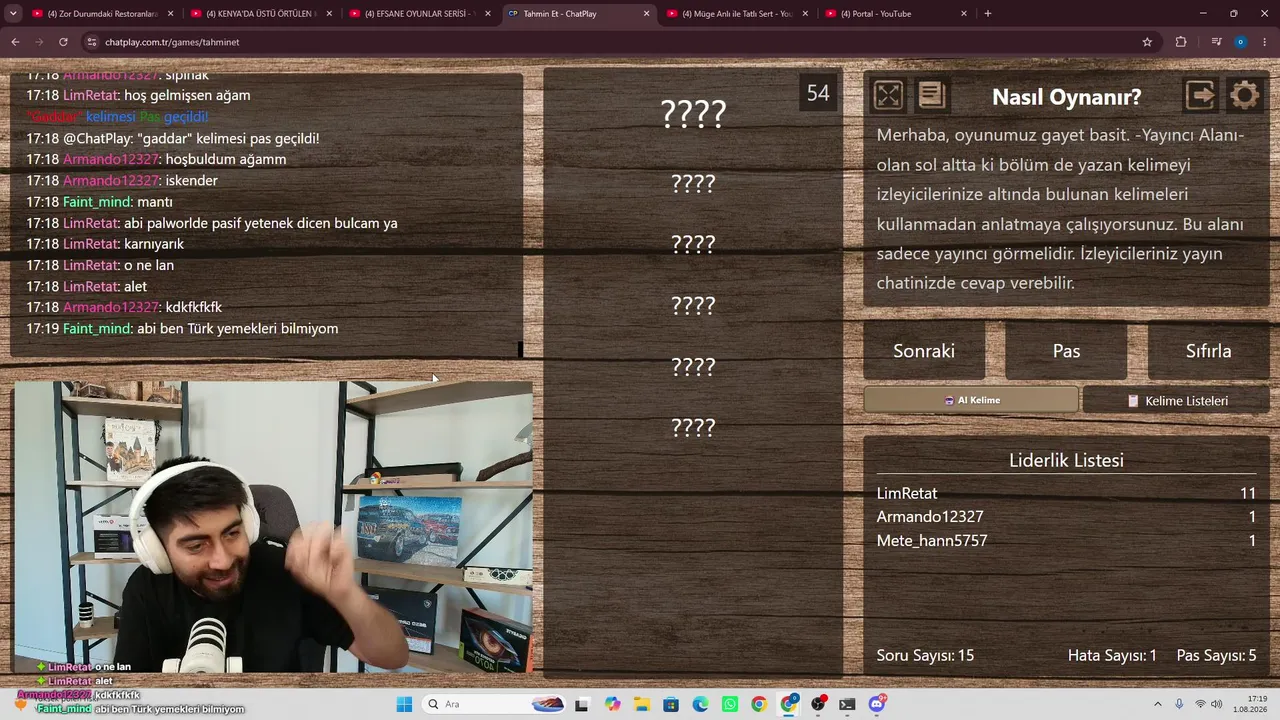
Task: Click the taskbar search box labeled Ara
Action: (x=495, y=704)
